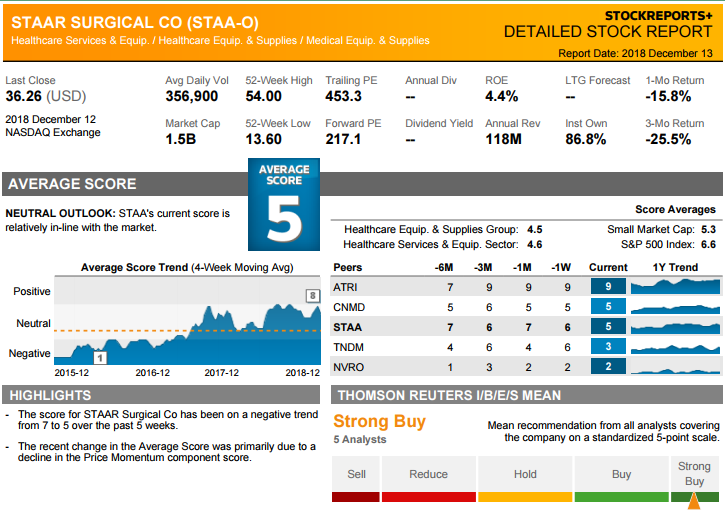This screenshot has height=516, width=725.
Task: Open CNMD 1Y Trend sparkline
Action: click(x=675, y=307)
